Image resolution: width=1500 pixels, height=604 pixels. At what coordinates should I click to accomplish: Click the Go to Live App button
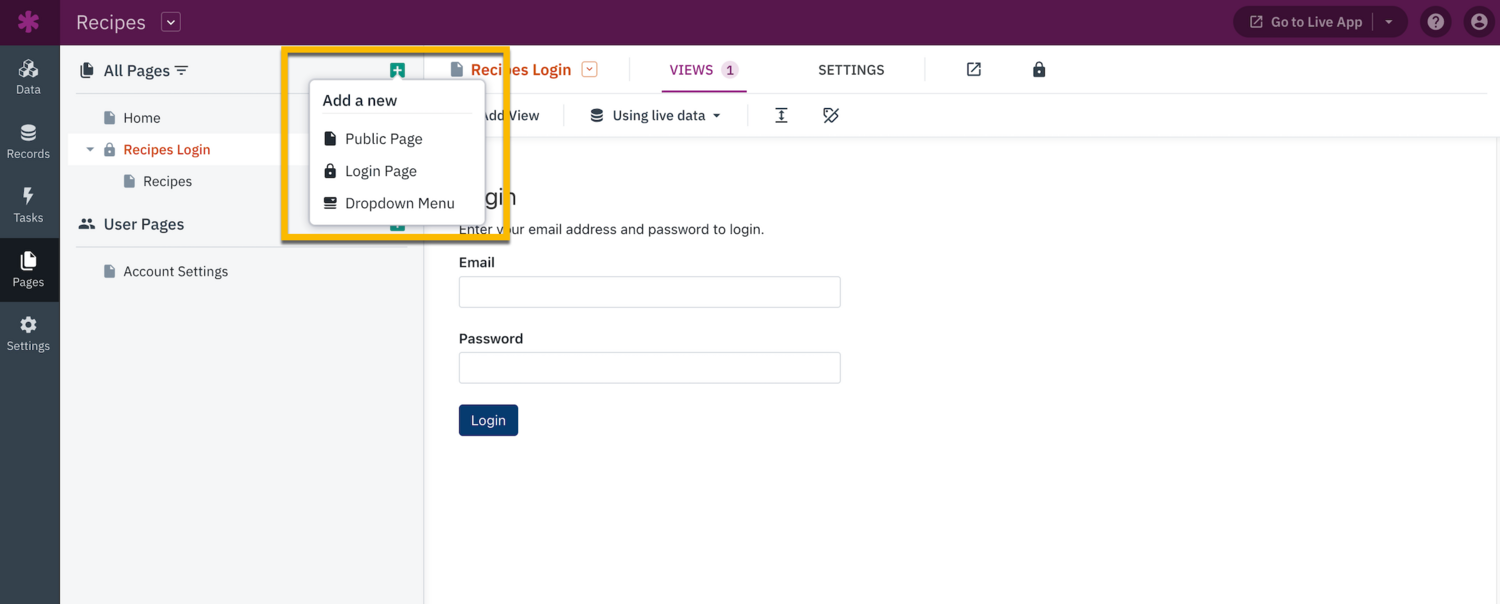coord(1305,22)
